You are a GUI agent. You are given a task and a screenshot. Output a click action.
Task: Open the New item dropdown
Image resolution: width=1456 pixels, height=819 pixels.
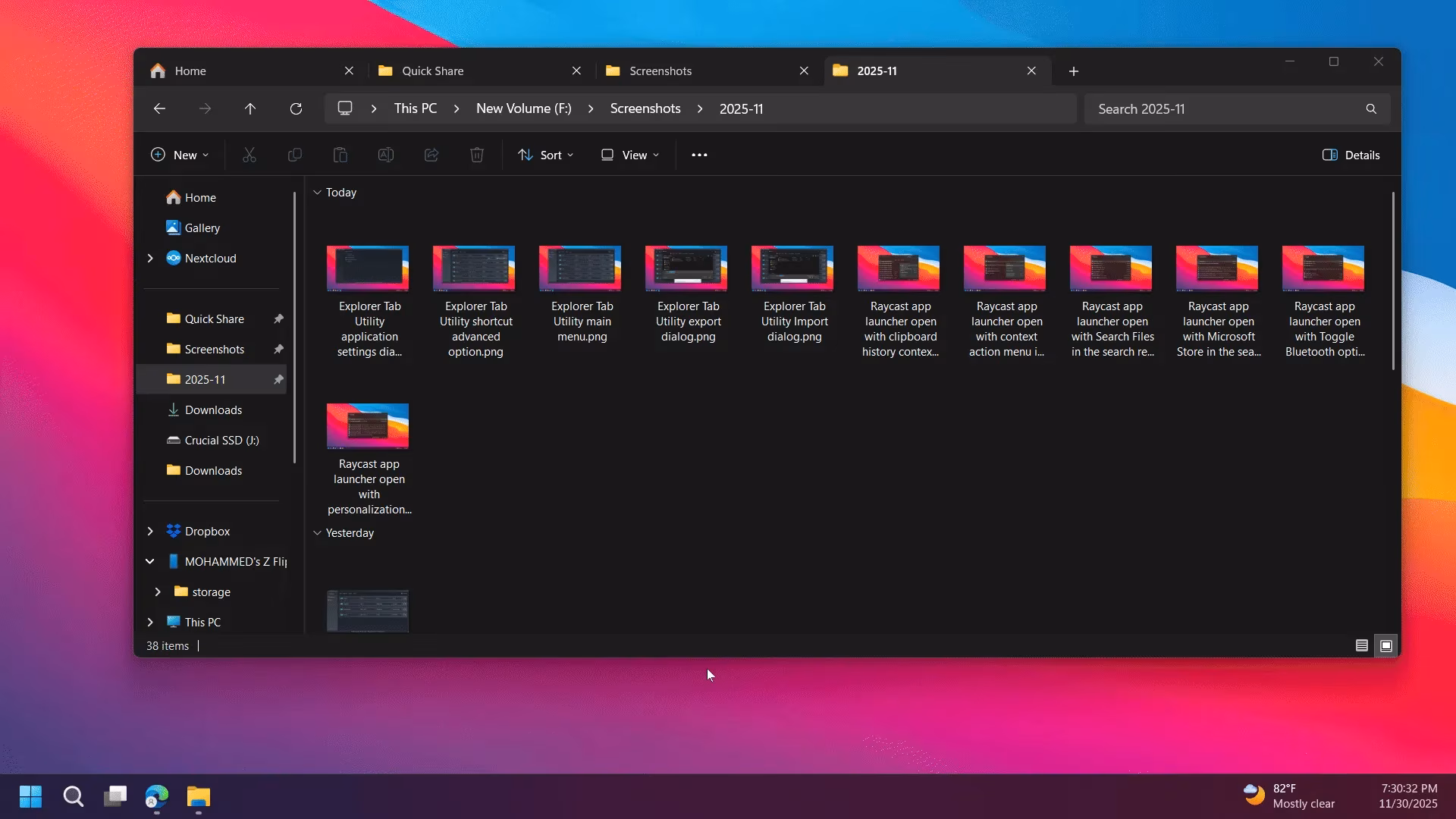tap(180, 155)
